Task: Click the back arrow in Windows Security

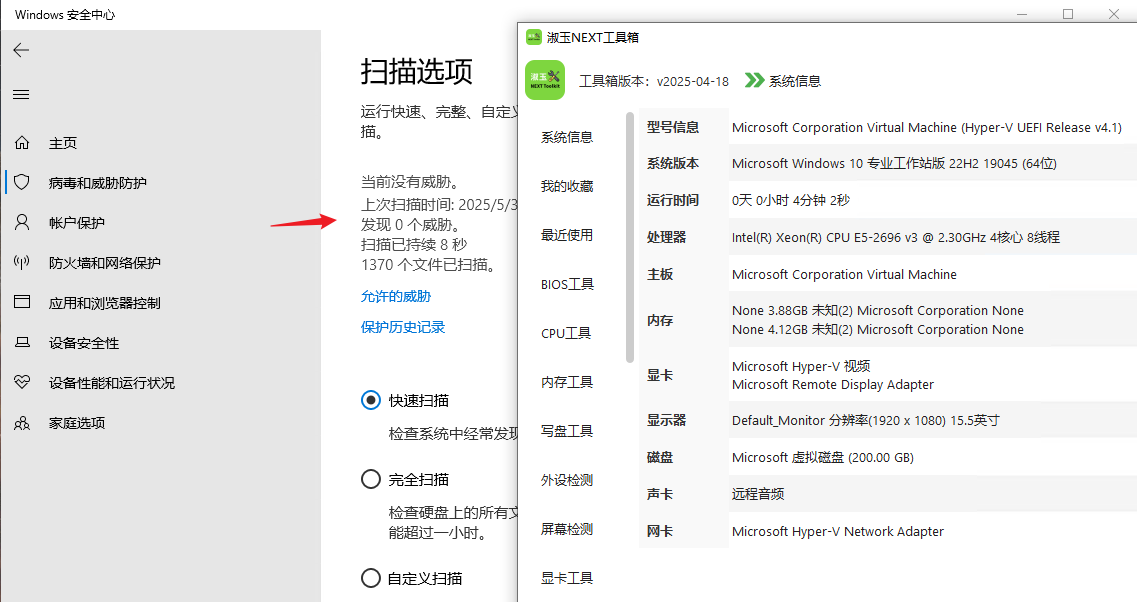Action: [x=21, y=50]
